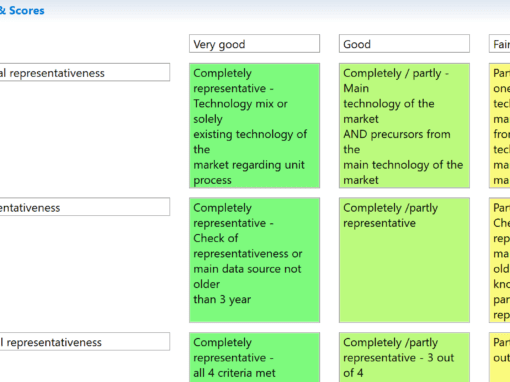Click the green 'Technology mix or solely' cell

254,126
